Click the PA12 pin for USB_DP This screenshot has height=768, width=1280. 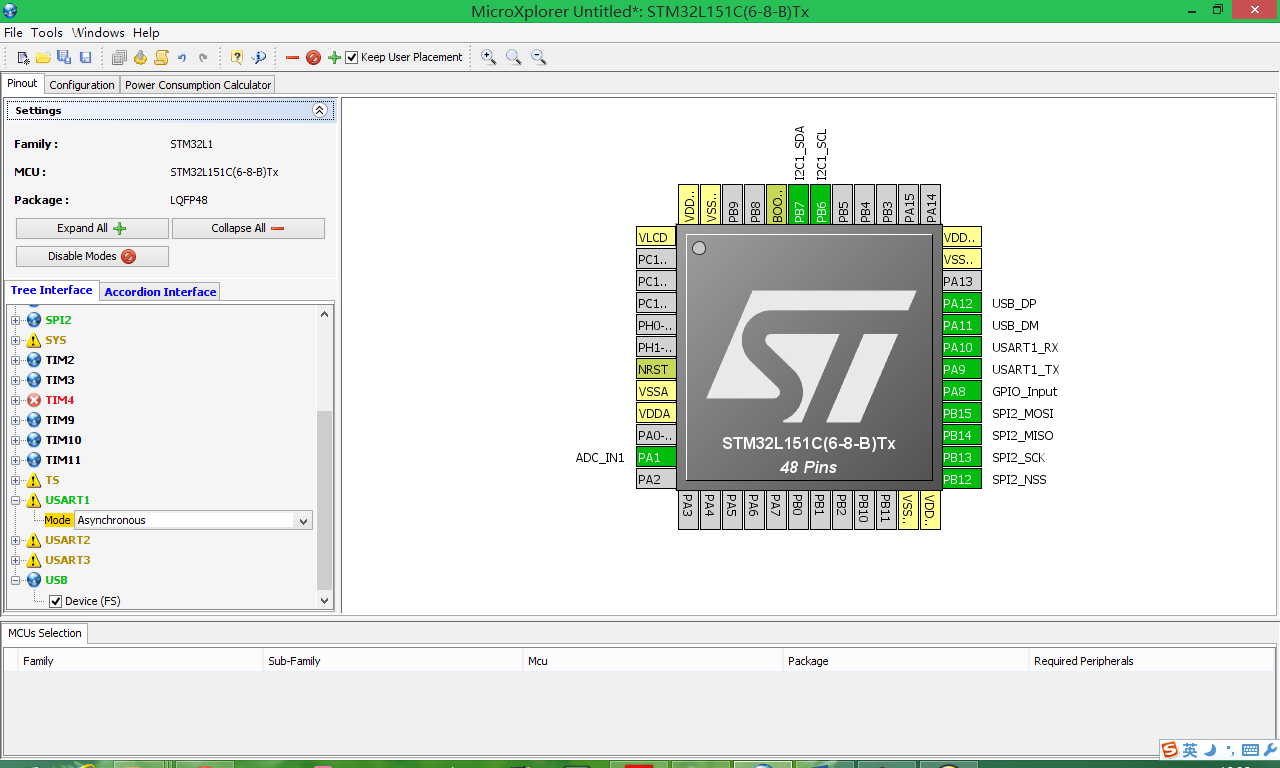point(962,303)
